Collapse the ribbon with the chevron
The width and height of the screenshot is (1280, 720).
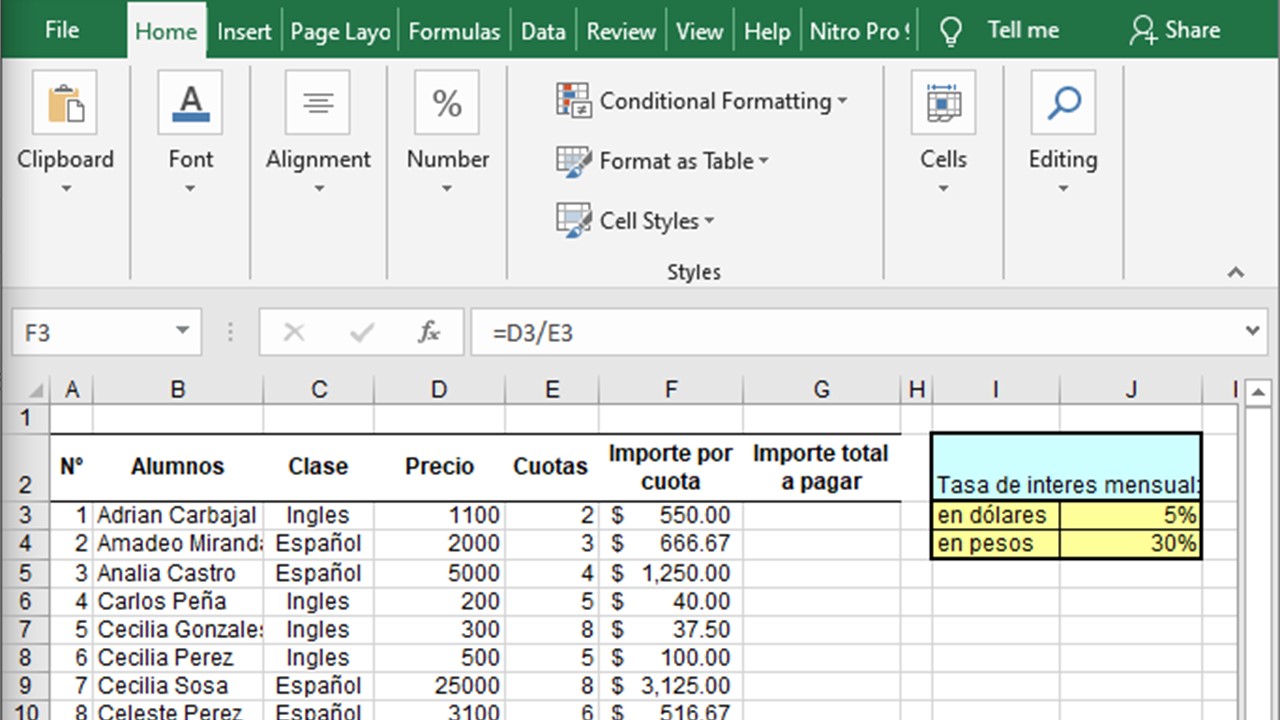tap(1235, 271)
